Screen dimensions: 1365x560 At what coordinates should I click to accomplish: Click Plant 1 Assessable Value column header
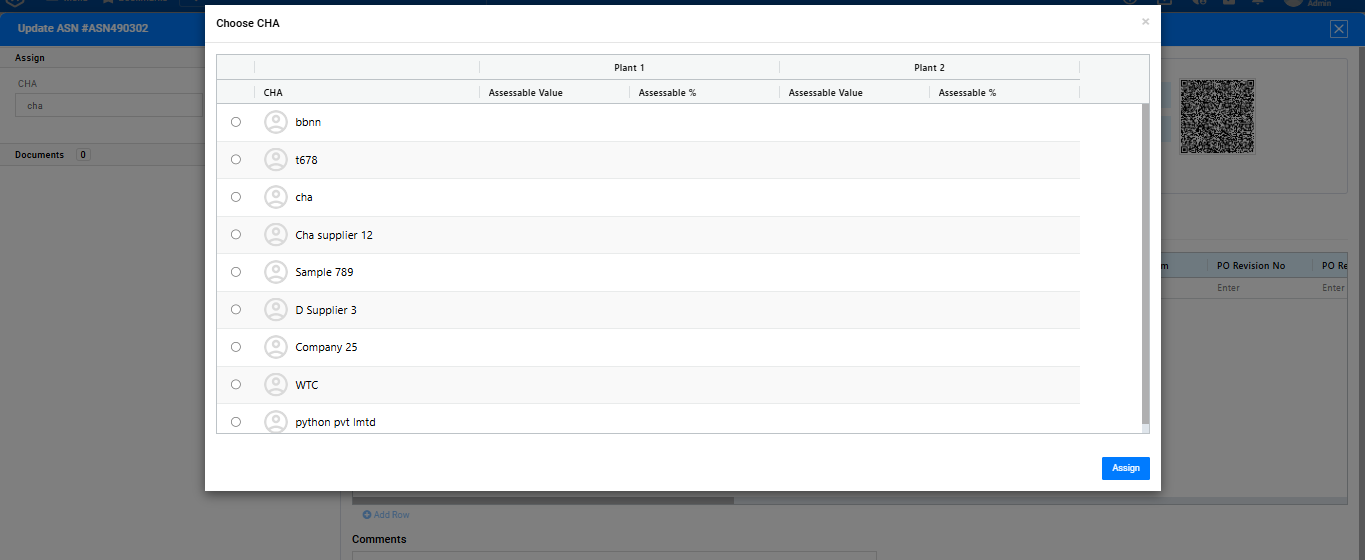[526, 93]
